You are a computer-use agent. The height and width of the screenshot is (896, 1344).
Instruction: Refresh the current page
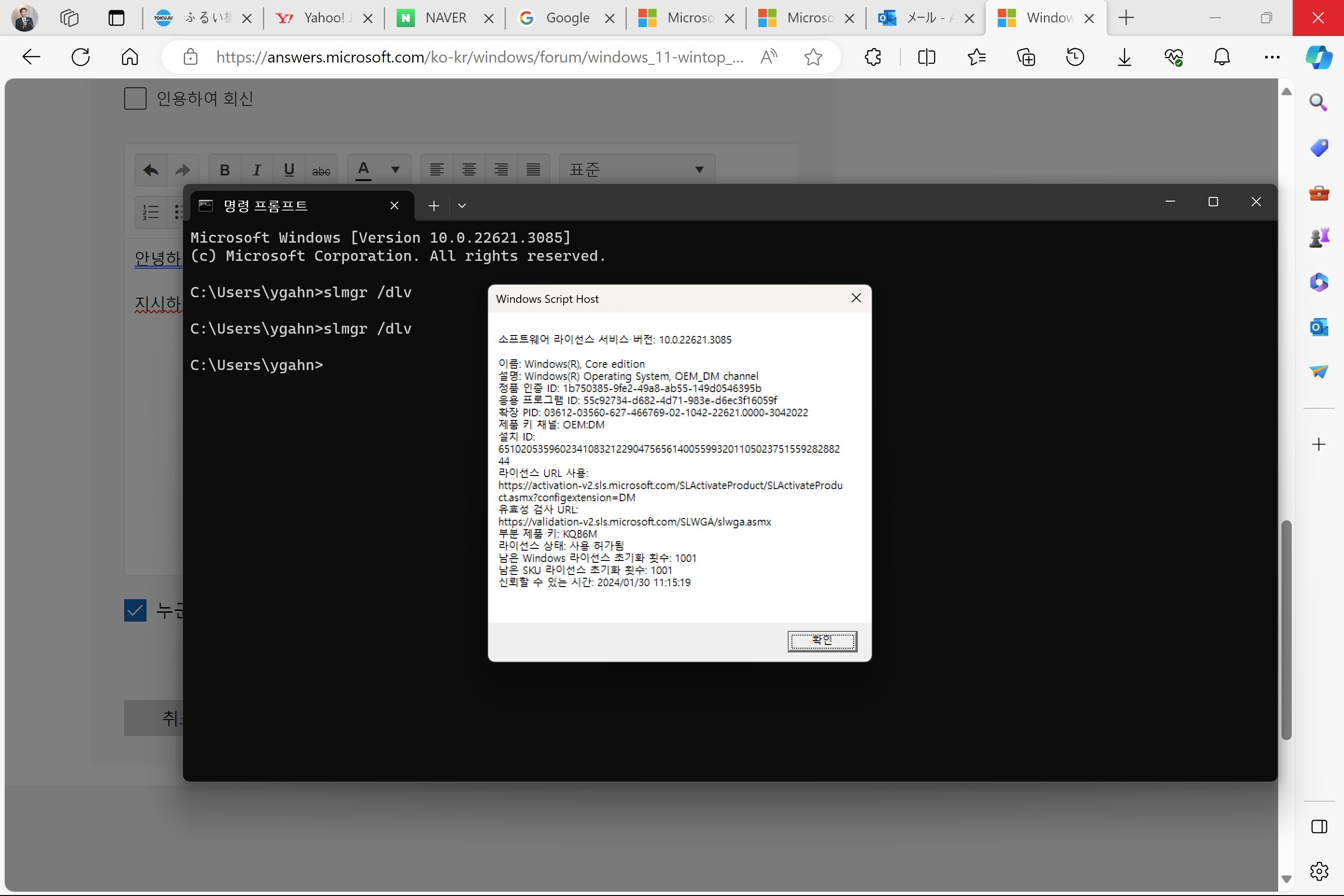[81, 56]
